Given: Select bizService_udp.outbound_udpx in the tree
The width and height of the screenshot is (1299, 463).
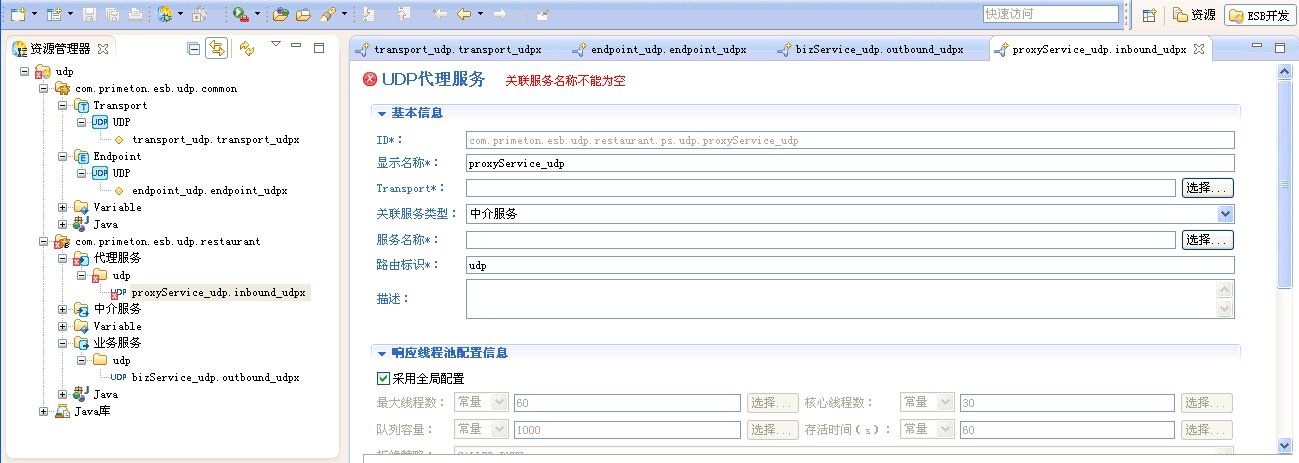Looking at the screenshot, I should click(215, 378).
